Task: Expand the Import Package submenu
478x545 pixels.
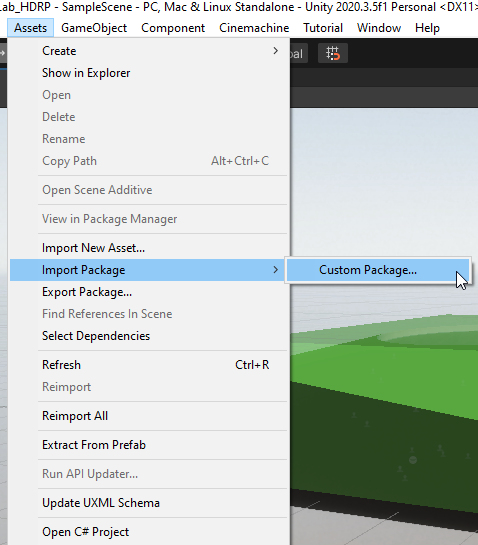Action: 148,270
